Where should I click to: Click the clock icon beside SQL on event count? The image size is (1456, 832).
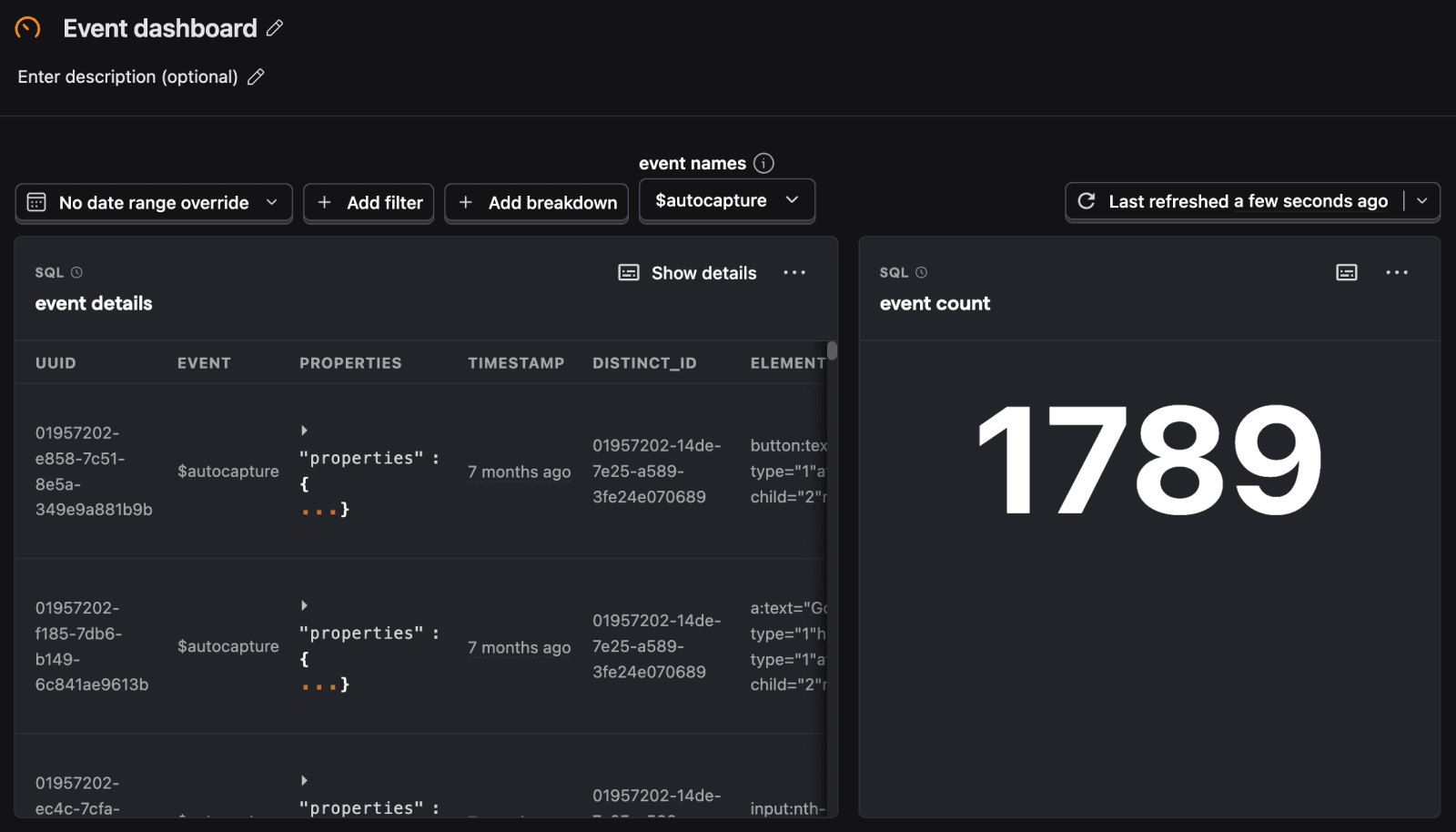pyautogui.click(x=921, y=272)
